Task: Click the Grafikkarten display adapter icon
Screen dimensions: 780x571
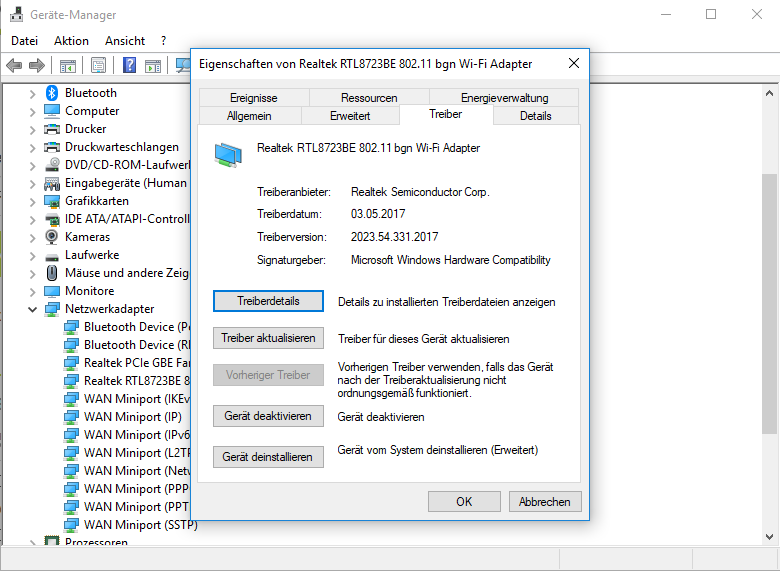Action: click(x=53, y=201)
